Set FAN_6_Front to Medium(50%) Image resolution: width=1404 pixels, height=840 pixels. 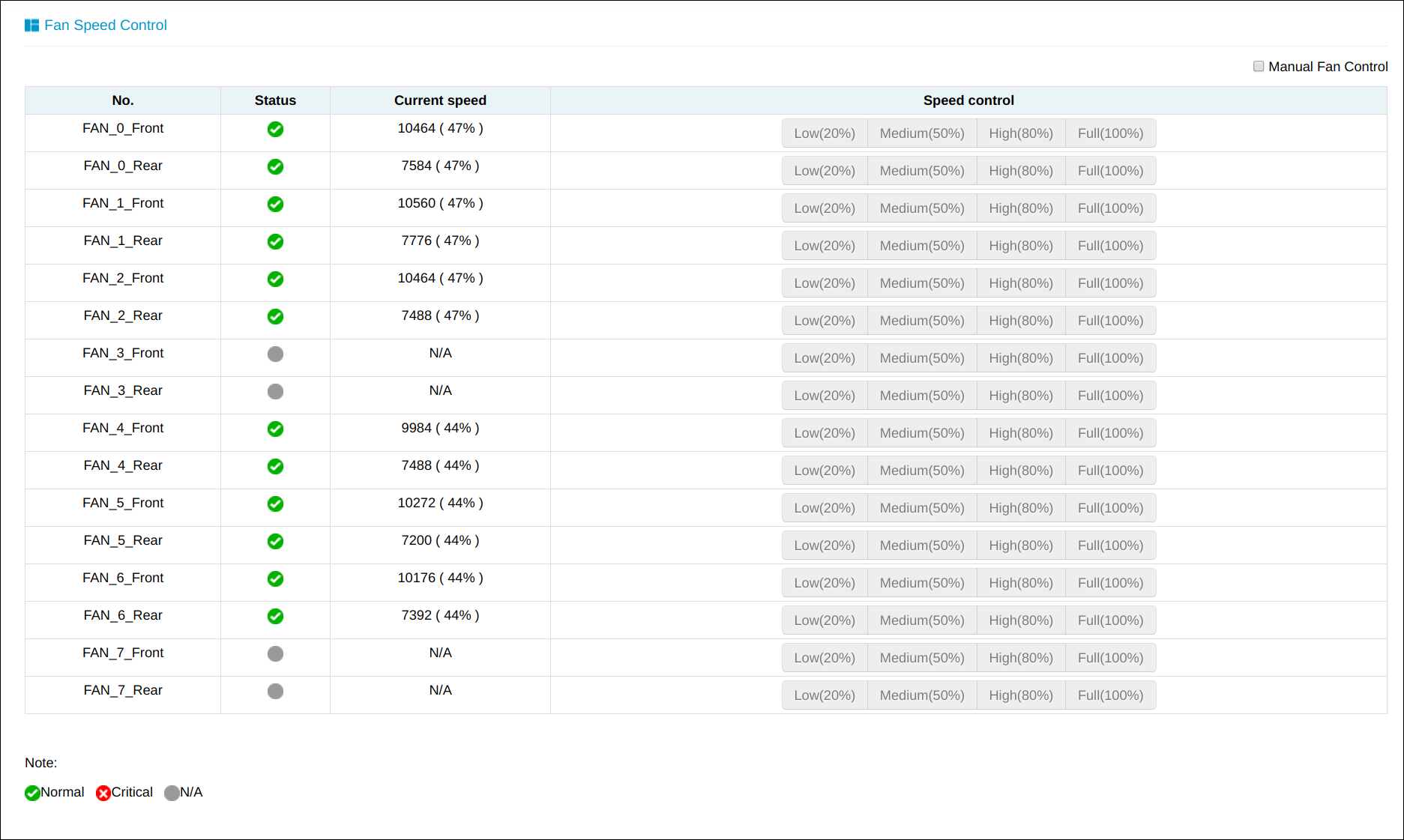(922, 583)
